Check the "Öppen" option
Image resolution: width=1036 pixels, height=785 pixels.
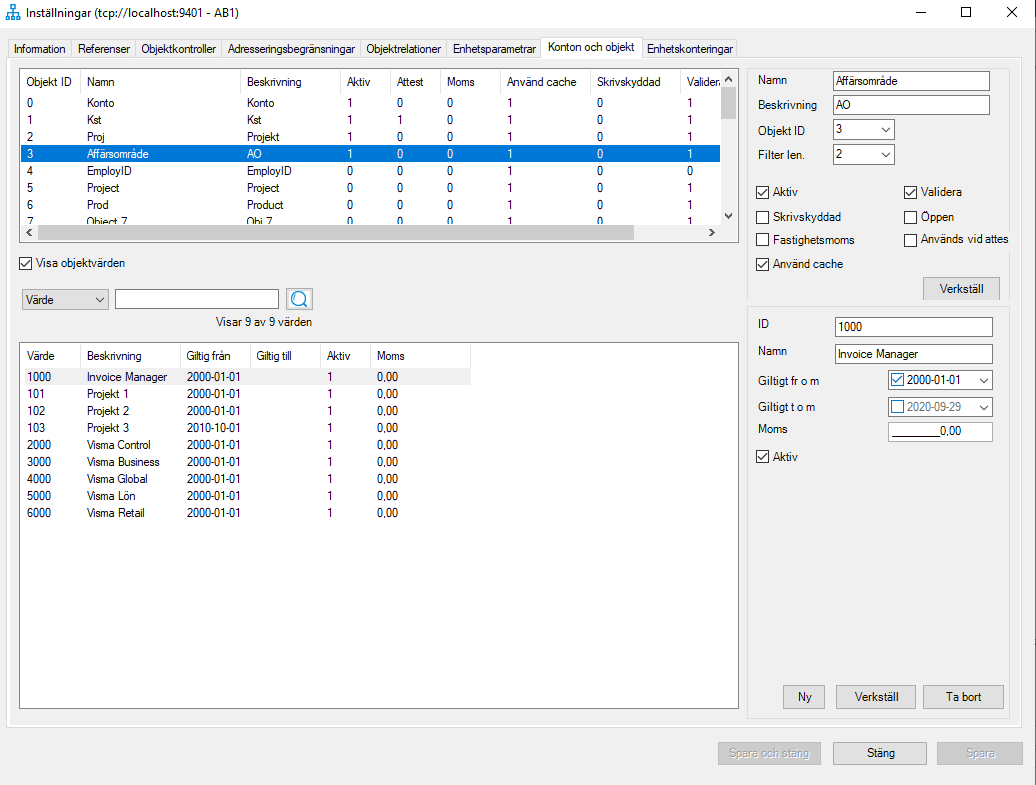pyautogui.click(x=909, y=217)
